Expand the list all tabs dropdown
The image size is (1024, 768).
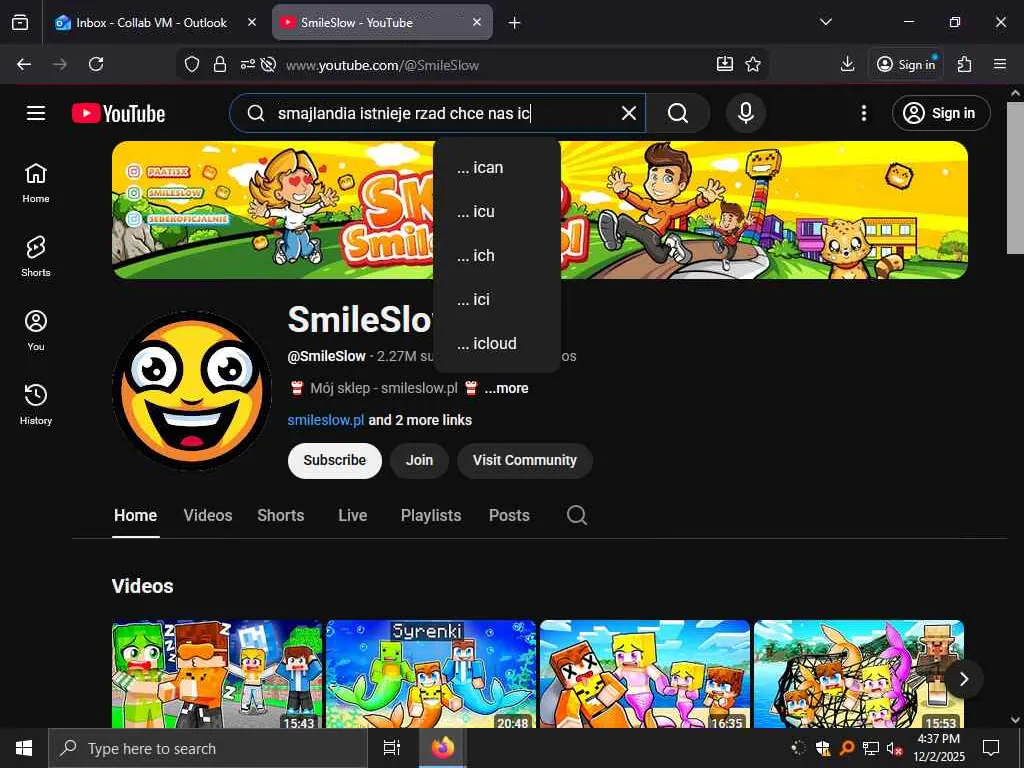[x=825, y=22]
